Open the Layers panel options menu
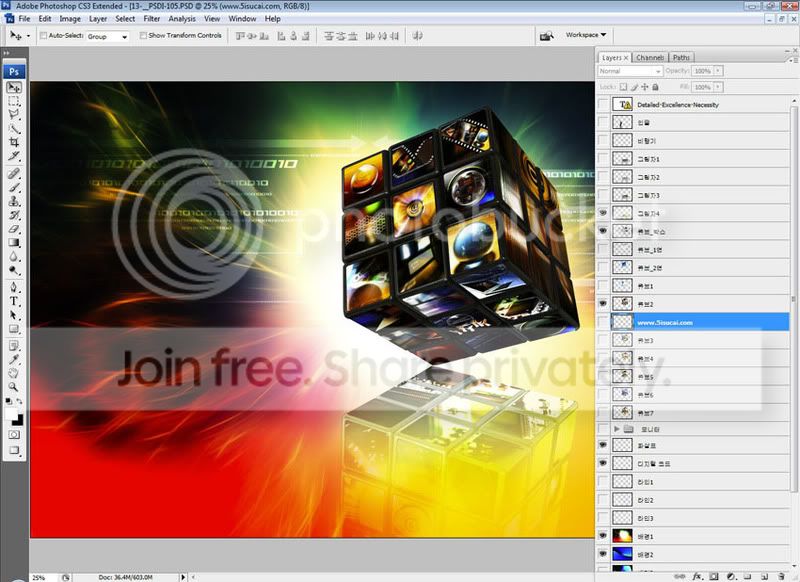Screen dimensions: 800x582 [x=793, y=60]
